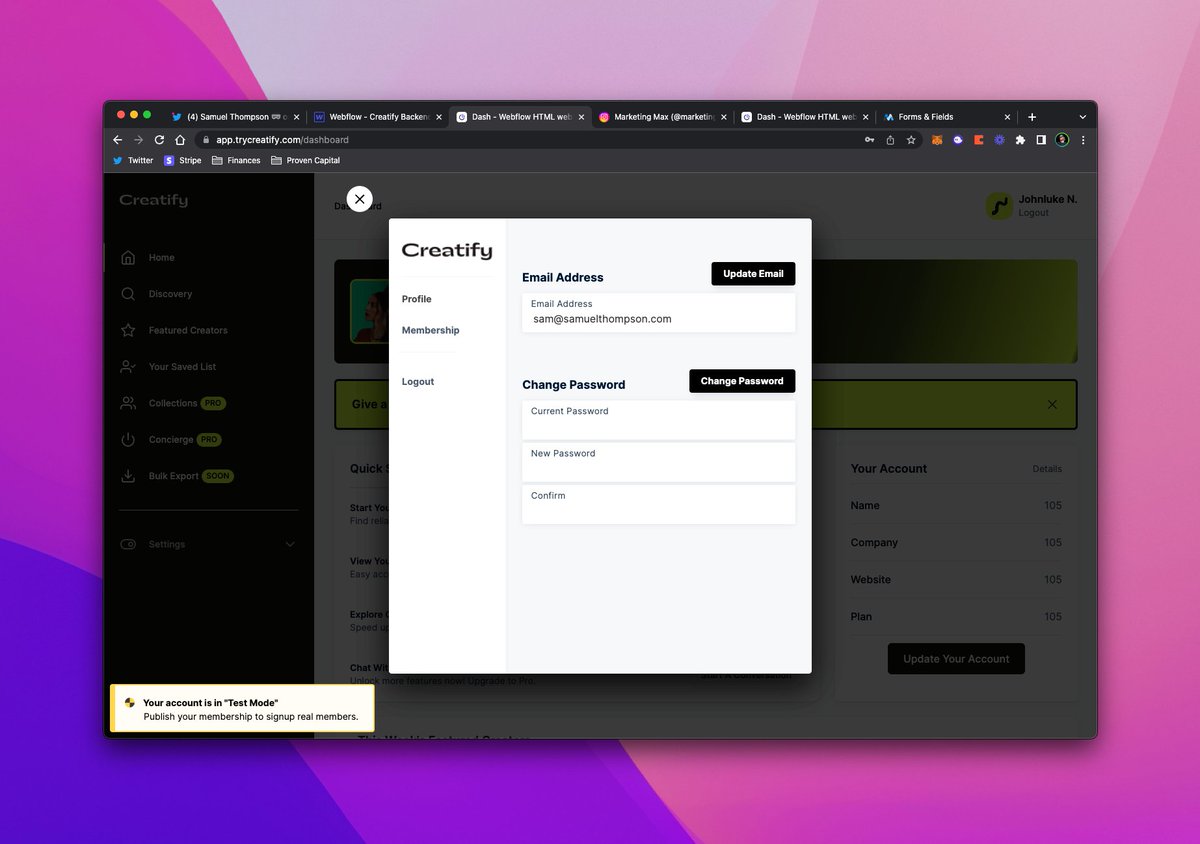Click Update Your Account button

coord(956,659)
